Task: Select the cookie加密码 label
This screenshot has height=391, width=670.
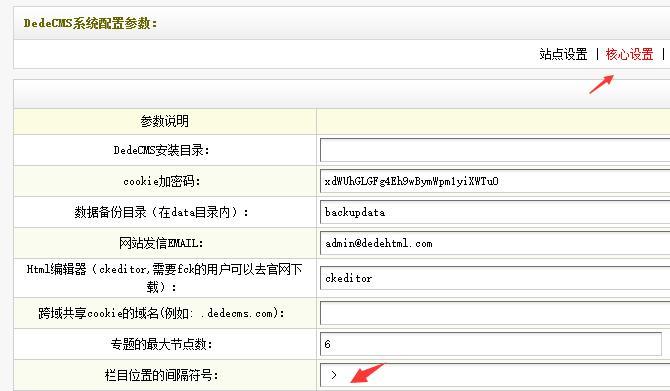Action: 162,181
